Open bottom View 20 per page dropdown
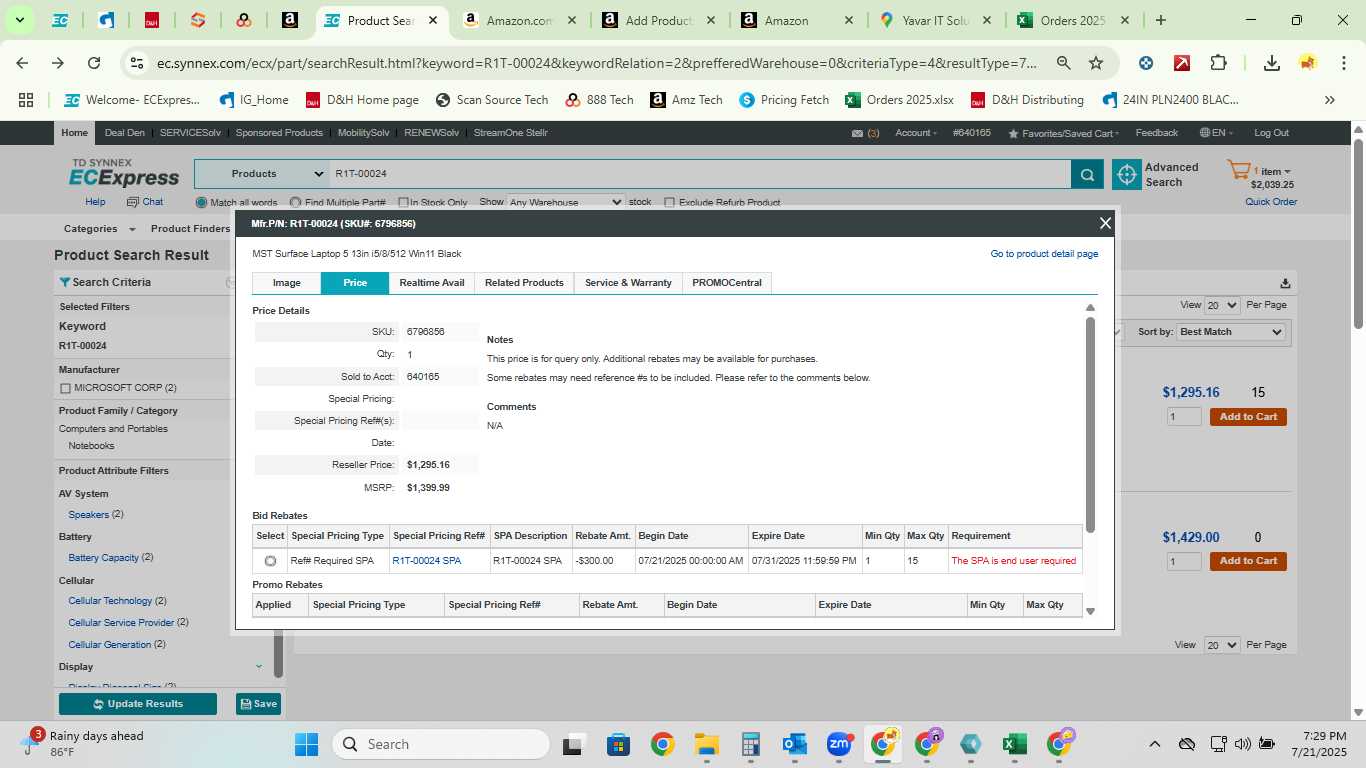Image resolution: width=1366 pixels, height=768 pixels. [x=1222, y=645]
